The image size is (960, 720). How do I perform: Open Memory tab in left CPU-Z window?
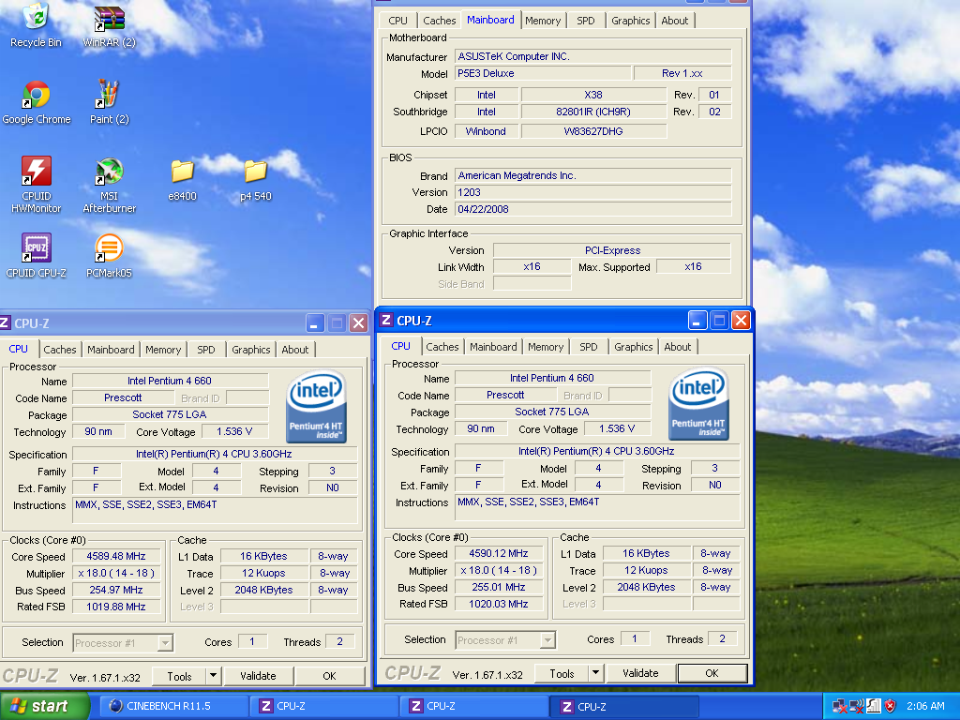(163, 350)
